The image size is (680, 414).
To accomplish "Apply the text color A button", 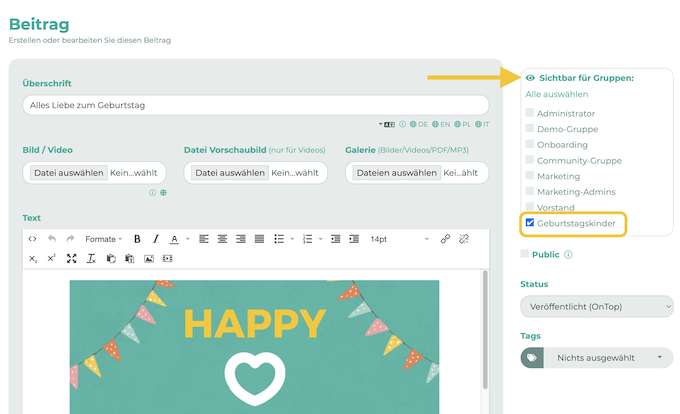I will pos(174,239).
